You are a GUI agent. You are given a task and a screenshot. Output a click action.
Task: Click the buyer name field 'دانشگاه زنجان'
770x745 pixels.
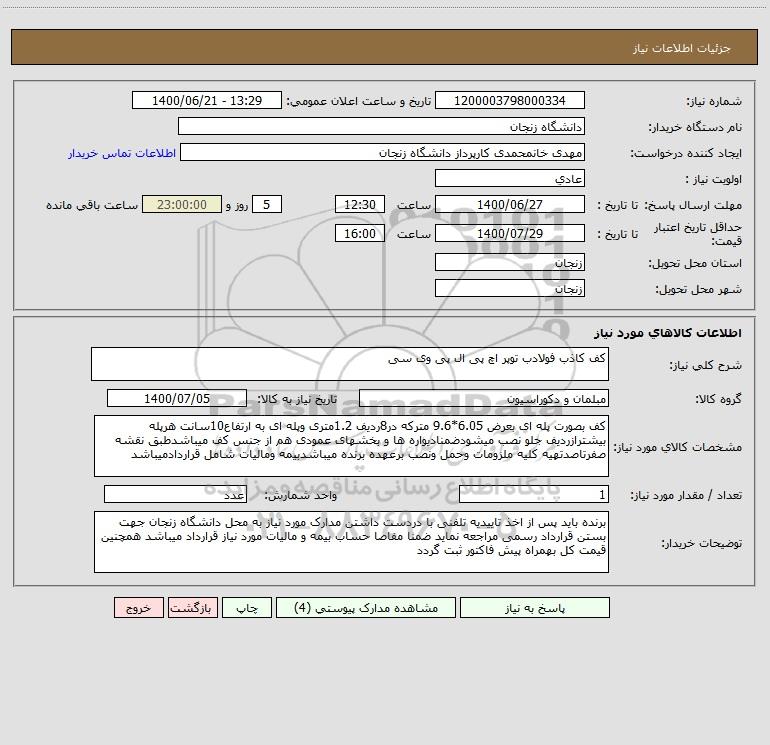[x=381, y=126]
